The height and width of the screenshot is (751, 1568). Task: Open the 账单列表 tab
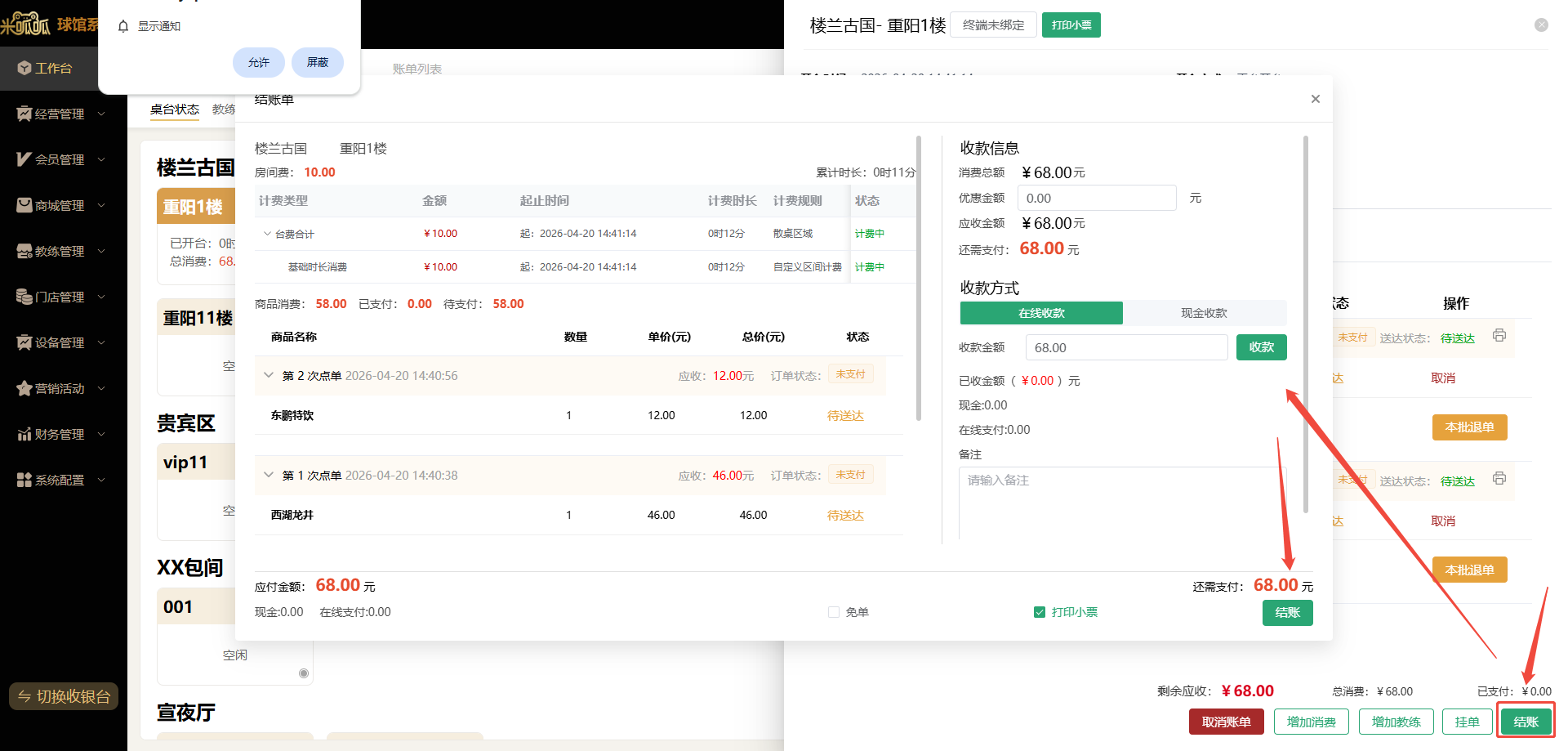[417, 69]
